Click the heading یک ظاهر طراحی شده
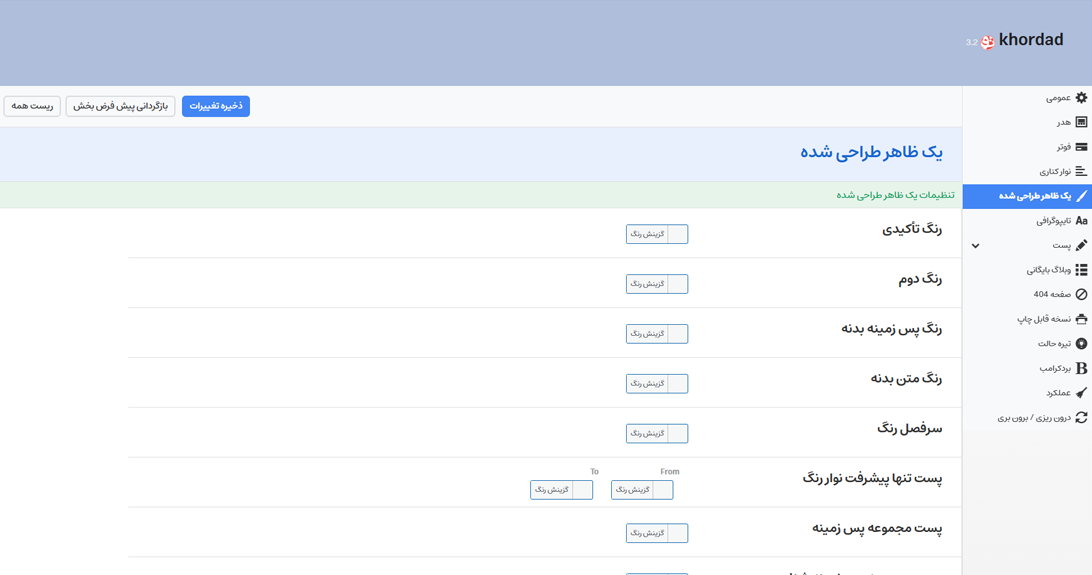The height and width of the screenshot is (575, 1092). pyautogui.click(x=871, y=152)
